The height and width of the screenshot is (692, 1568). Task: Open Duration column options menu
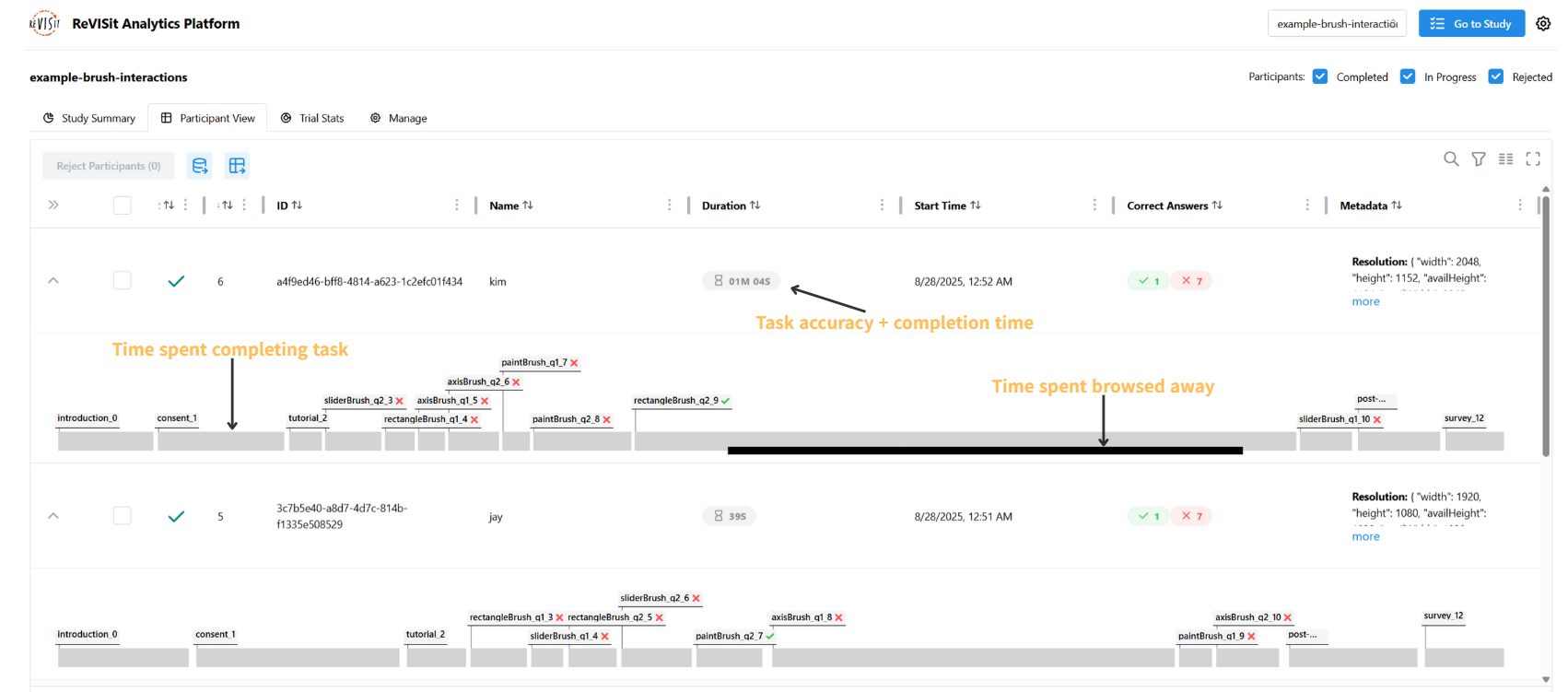[882, 205]
